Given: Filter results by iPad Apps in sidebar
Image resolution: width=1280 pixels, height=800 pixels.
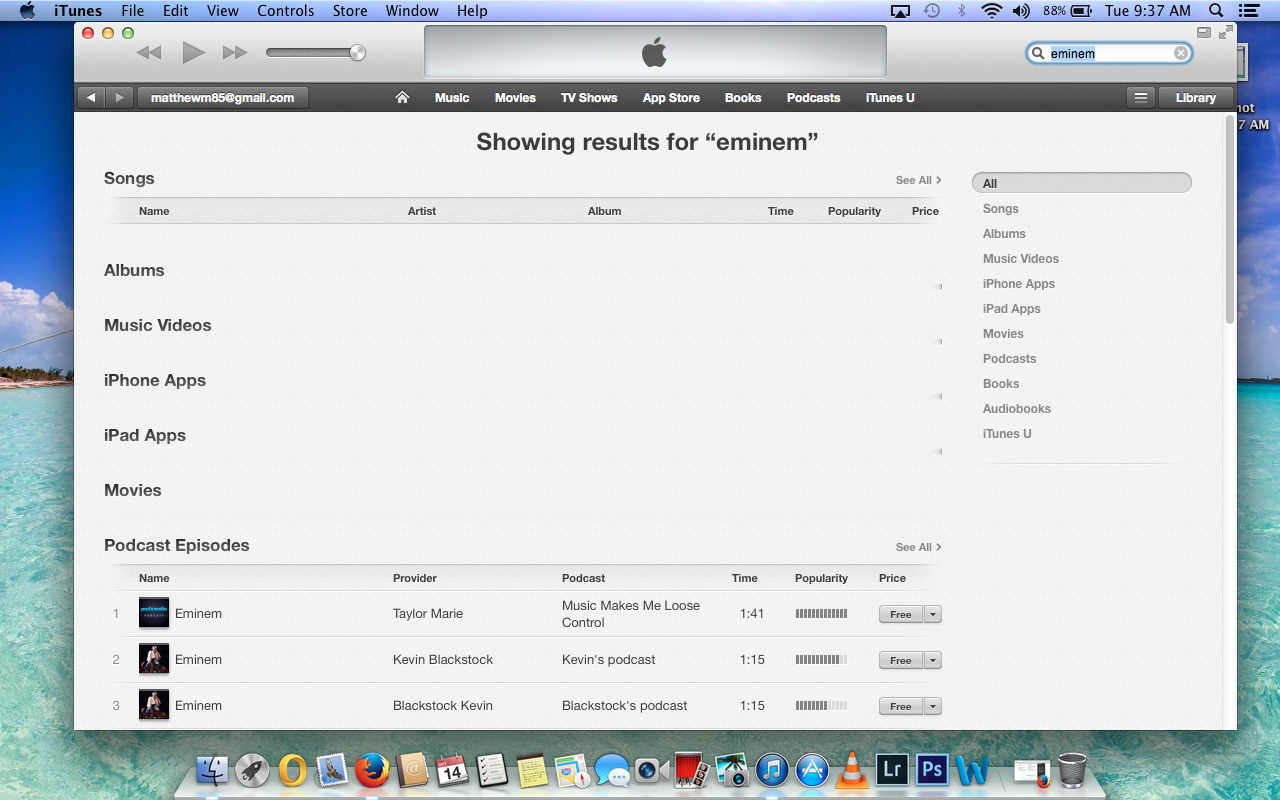Looking at the screenshot, I should click(1012, 308).
